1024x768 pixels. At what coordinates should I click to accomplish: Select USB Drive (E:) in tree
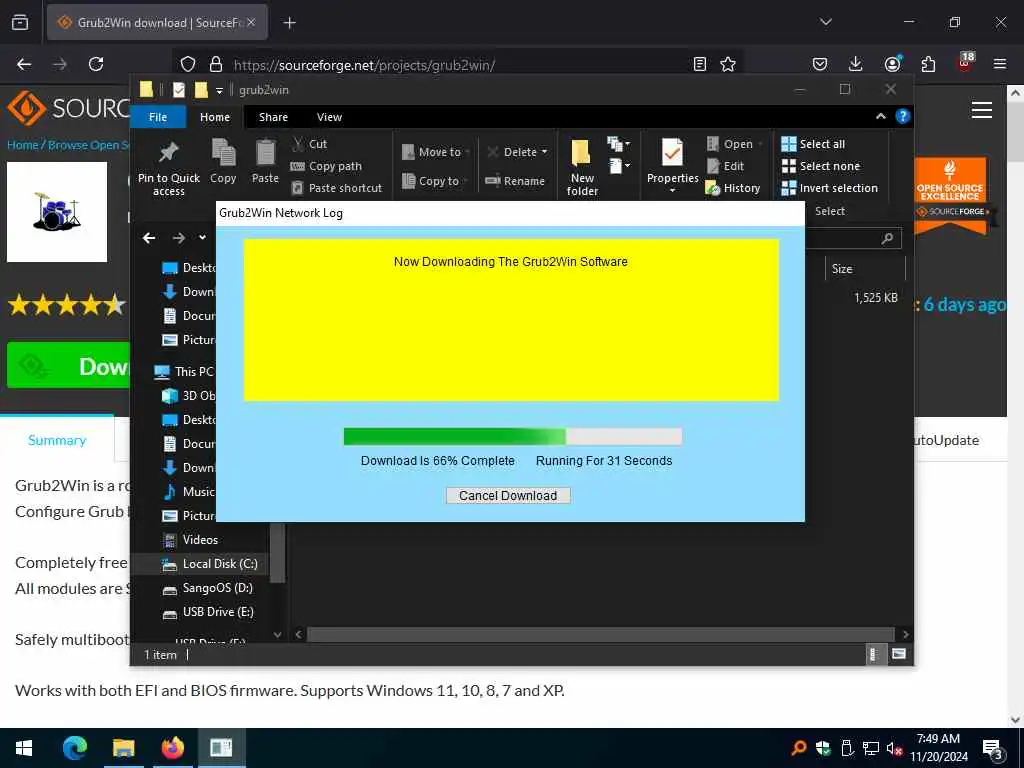click(x=208, y=612)
